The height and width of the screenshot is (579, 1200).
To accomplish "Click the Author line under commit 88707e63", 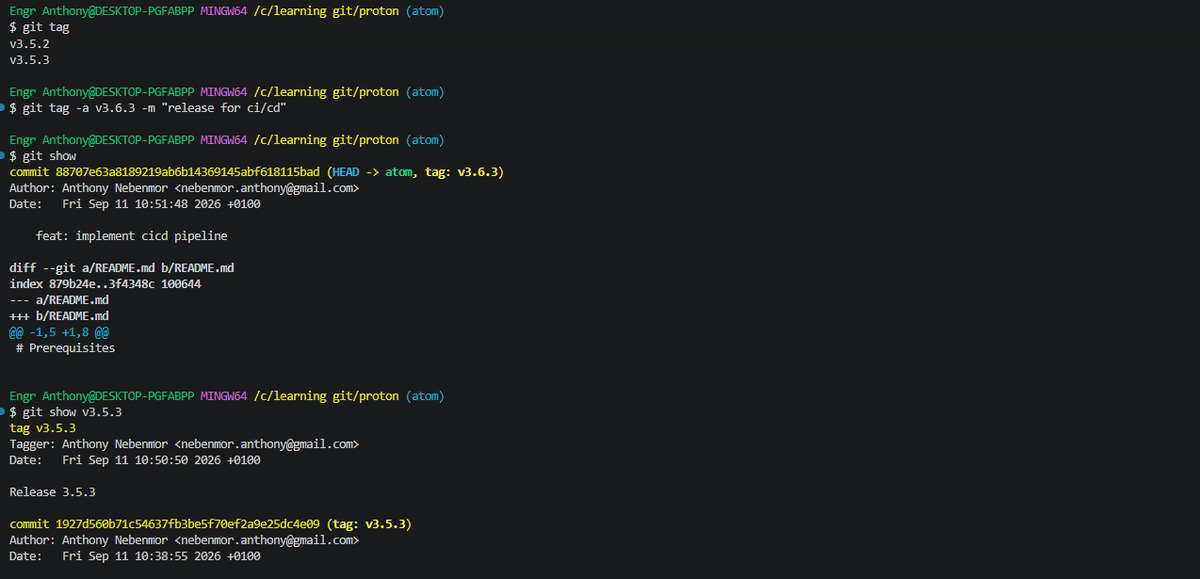I will coord(184,188).
